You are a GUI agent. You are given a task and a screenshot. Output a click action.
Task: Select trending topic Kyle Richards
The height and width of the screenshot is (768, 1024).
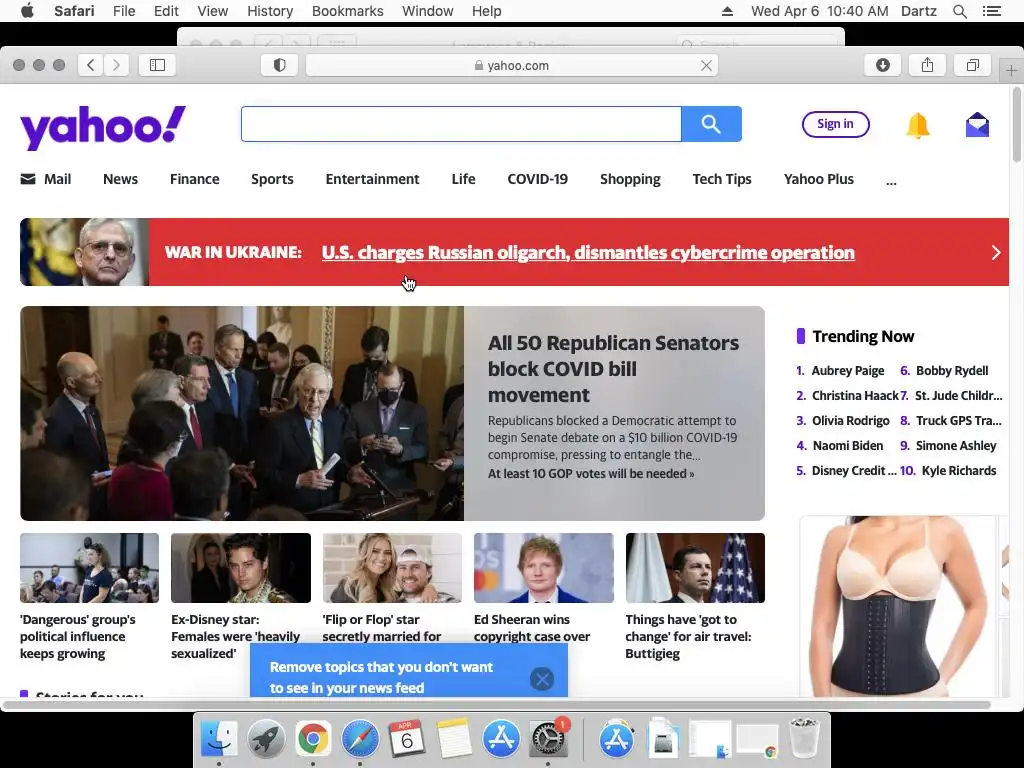[959, 471]
